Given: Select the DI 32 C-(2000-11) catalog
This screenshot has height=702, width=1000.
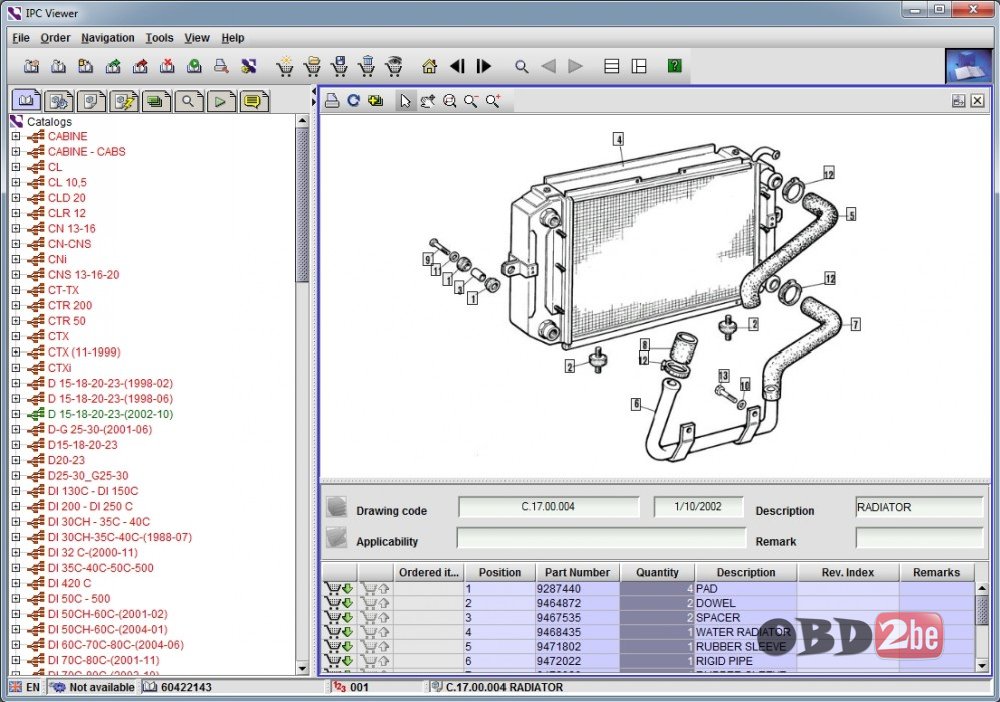Looking at the screenshot, I should coord(92,552).
